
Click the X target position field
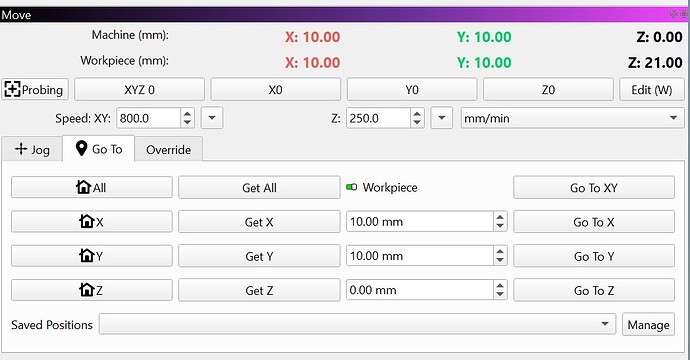tap(420, 222)
